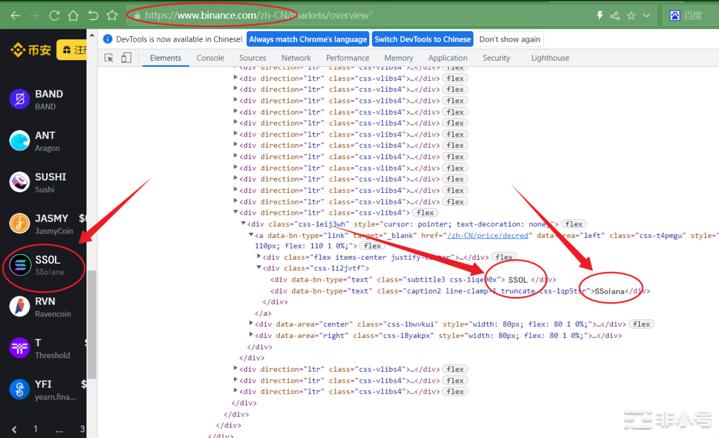Screen dimensions: 719x438
Task: Collapse the css-1i2jvtf div node
Action: pos(259,268)
